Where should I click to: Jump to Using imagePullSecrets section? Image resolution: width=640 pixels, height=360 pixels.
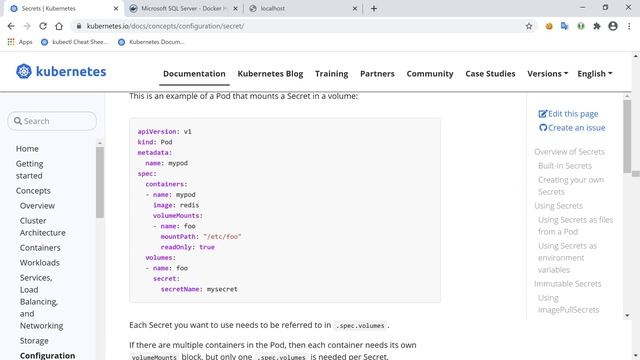pos(568,304)
